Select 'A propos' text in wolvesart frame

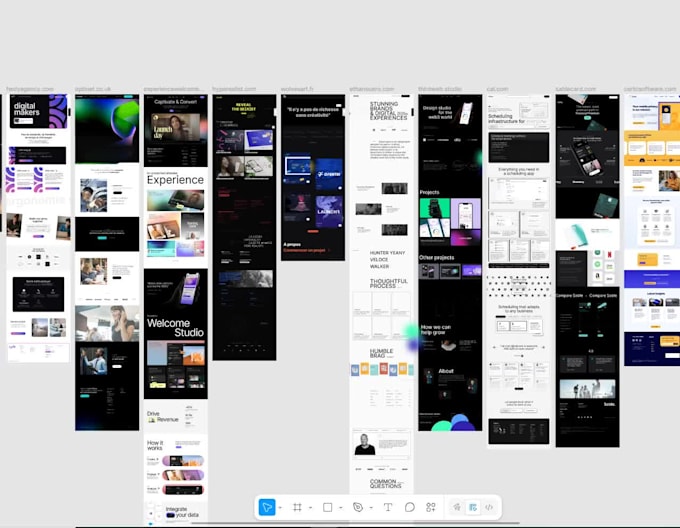click(292, 244)
